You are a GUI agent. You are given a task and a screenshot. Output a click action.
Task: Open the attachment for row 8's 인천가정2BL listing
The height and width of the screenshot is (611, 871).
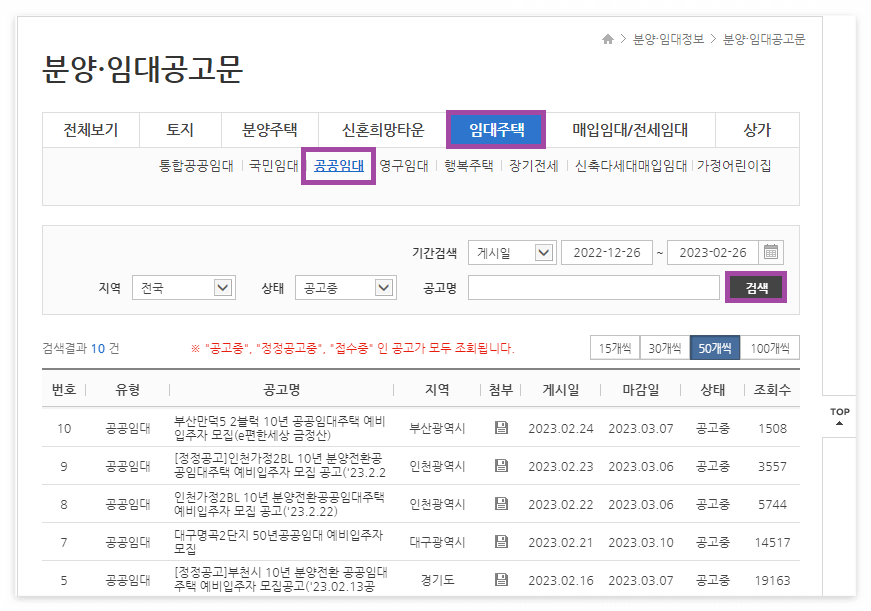pyautogui.click(x=501, y=504)
